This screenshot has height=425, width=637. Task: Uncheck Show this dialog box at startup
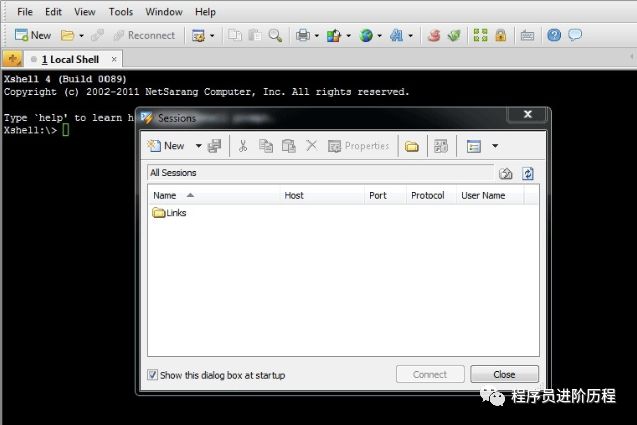click(x=152, y=375)
